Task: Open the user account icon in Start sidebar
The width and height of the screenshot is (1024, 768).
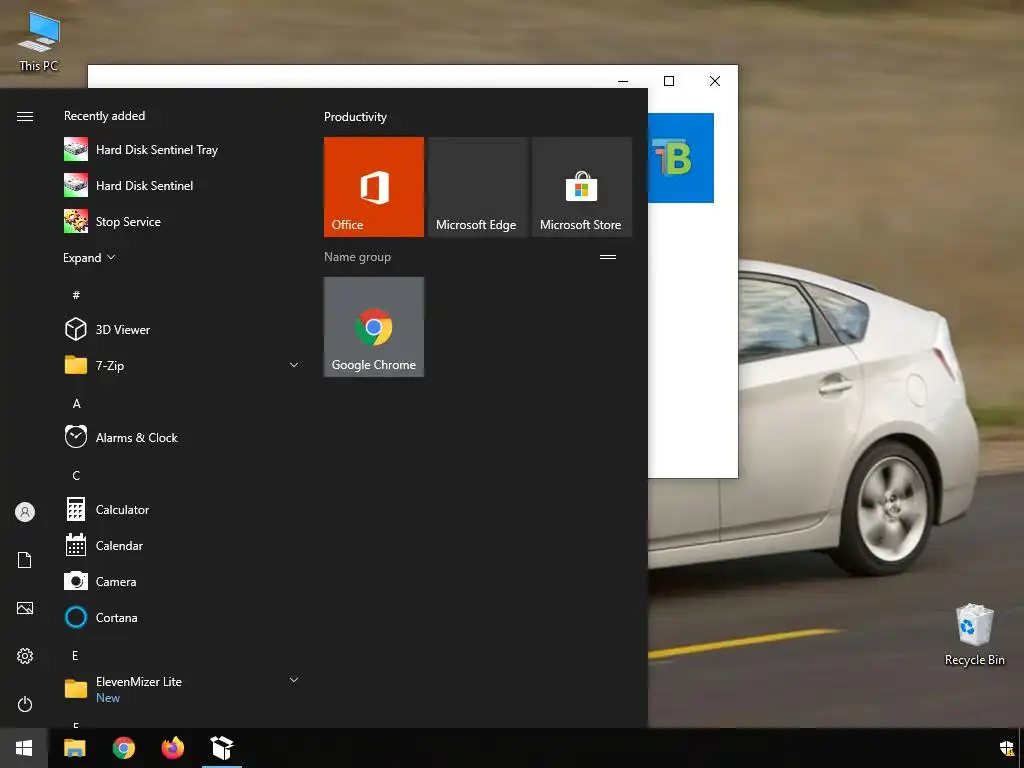Action: 25,512
